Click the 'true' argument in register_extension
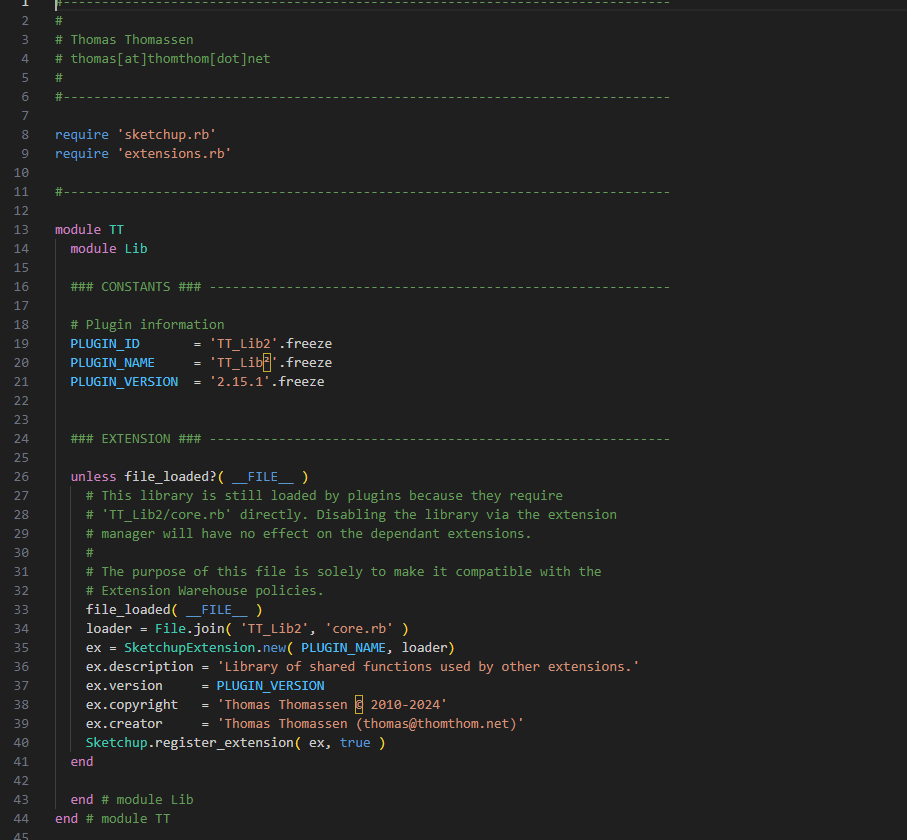907x840 pixels. click(x=355, y=742)
